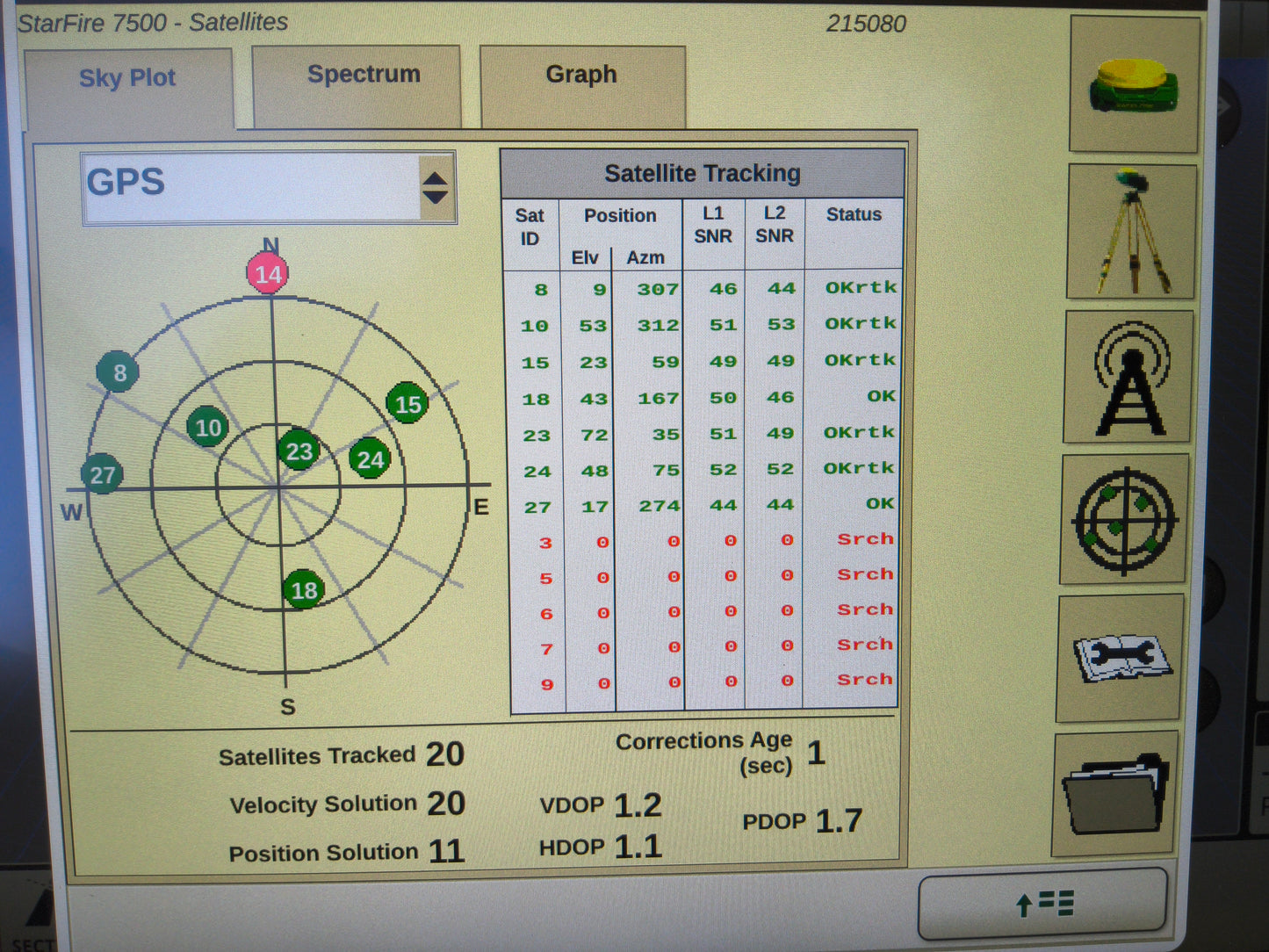Click Sat ID 27 in tracking table
Image resolution: width=1269 pixels, height=952 pixels.
538,508
